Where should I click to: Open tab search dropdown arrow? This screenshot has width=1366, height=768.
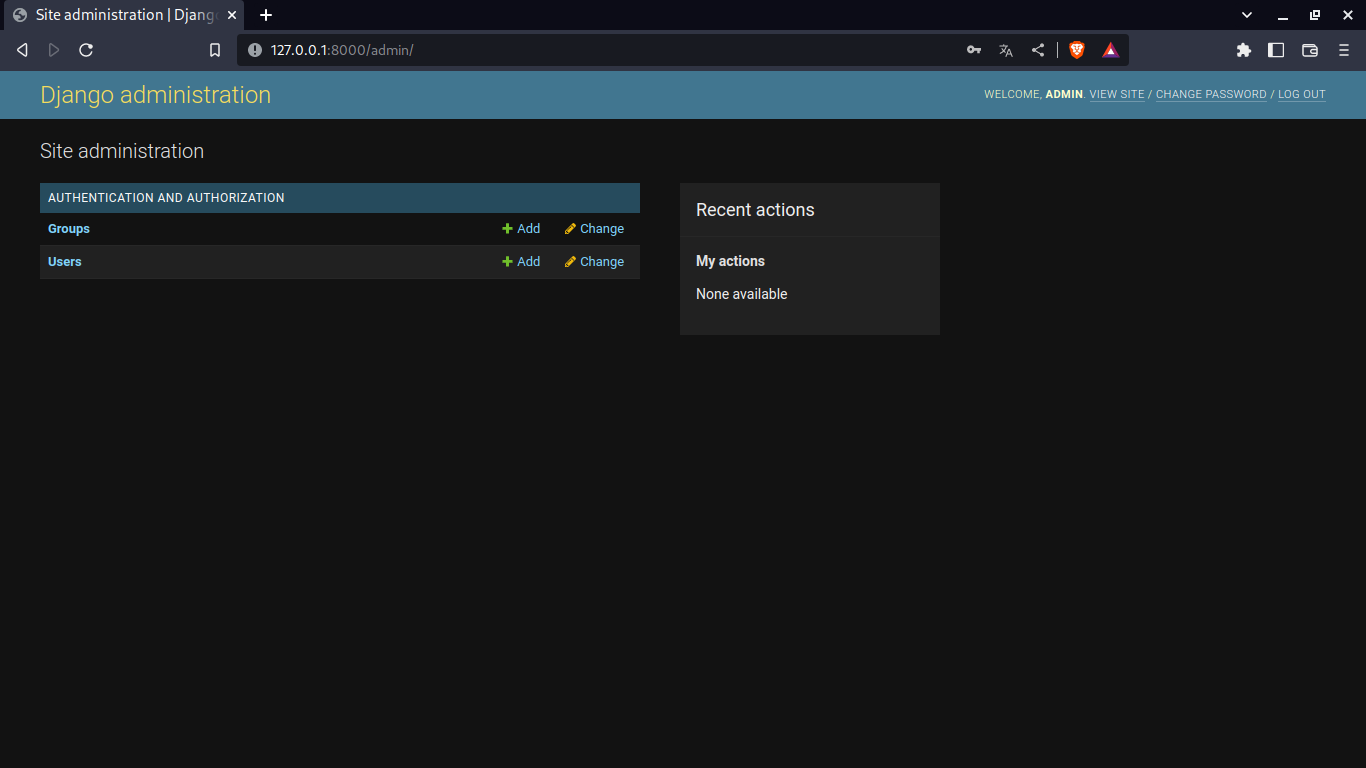pos(1247,15)
